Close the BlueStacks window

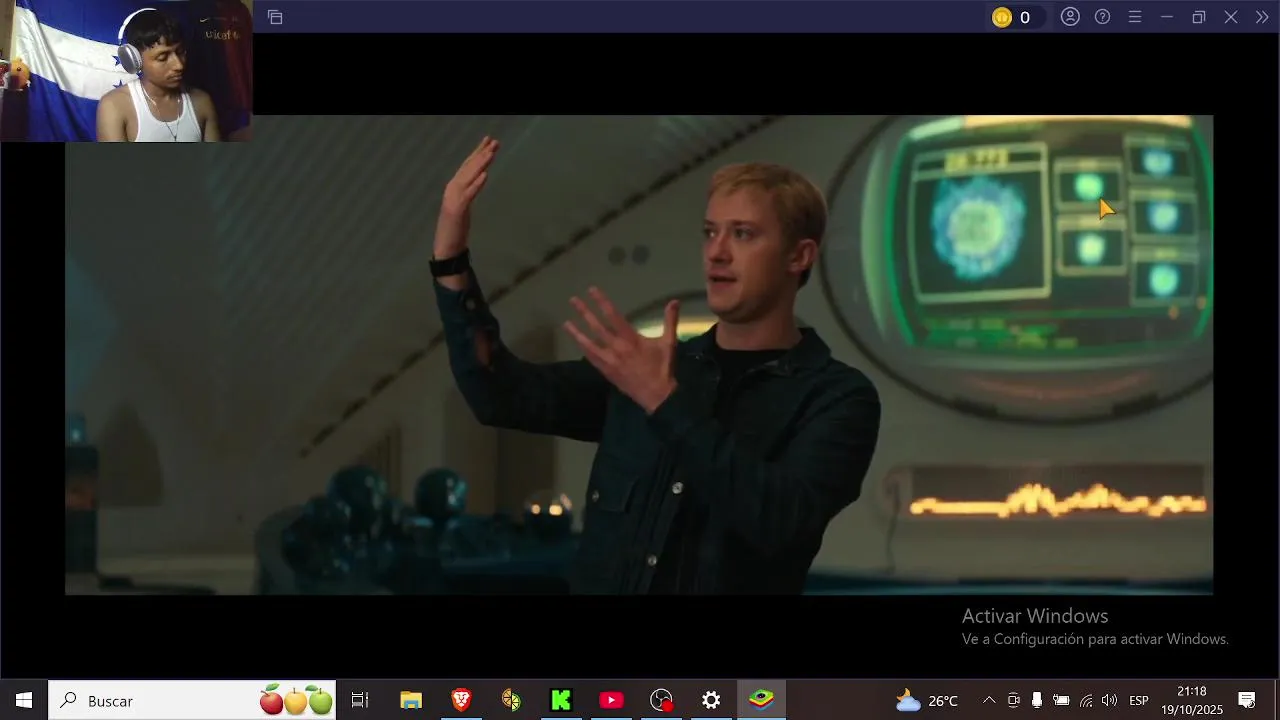point(1231,17)
